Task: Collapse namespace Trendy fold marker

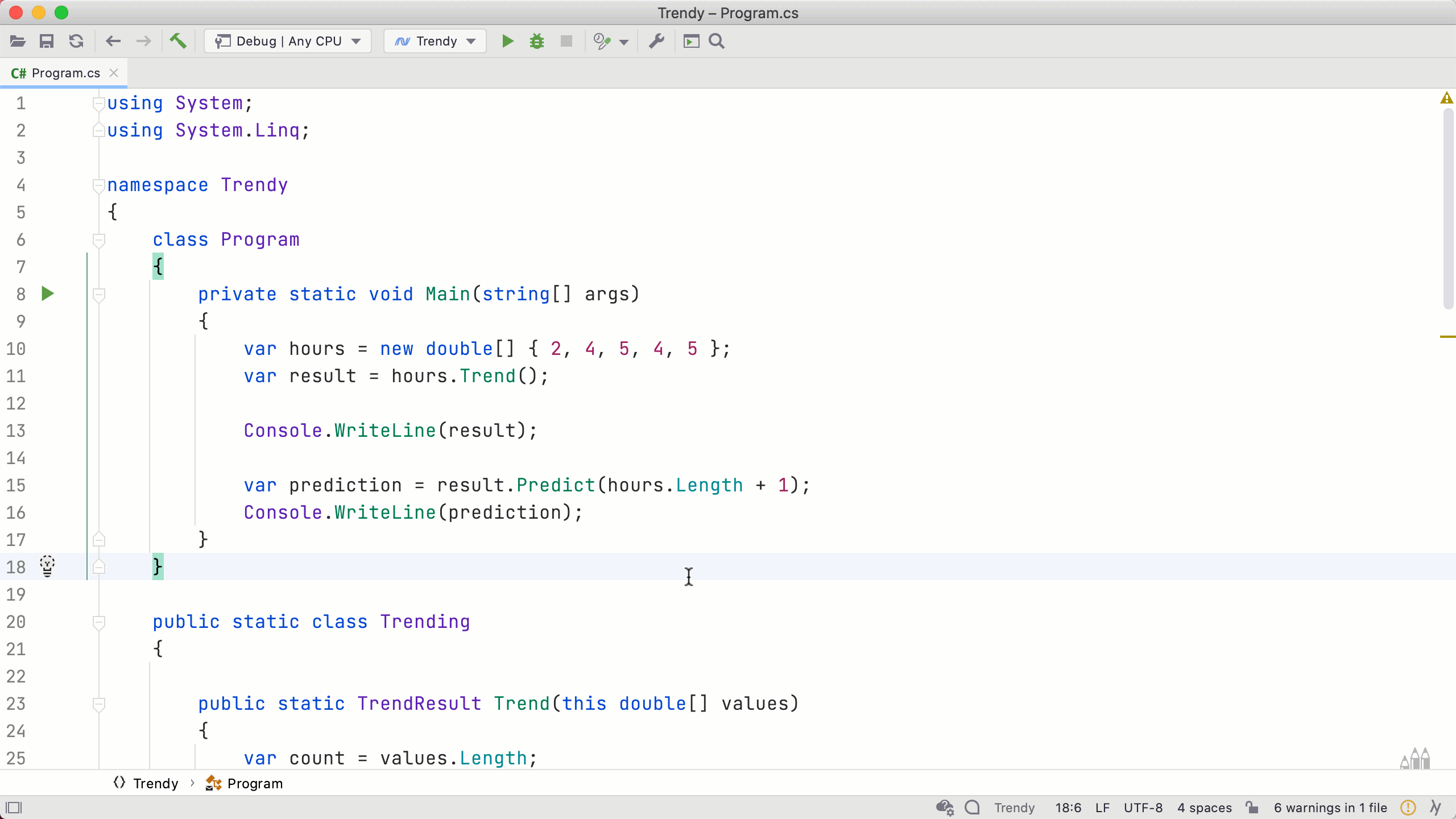Action: [x=98, y=185]
